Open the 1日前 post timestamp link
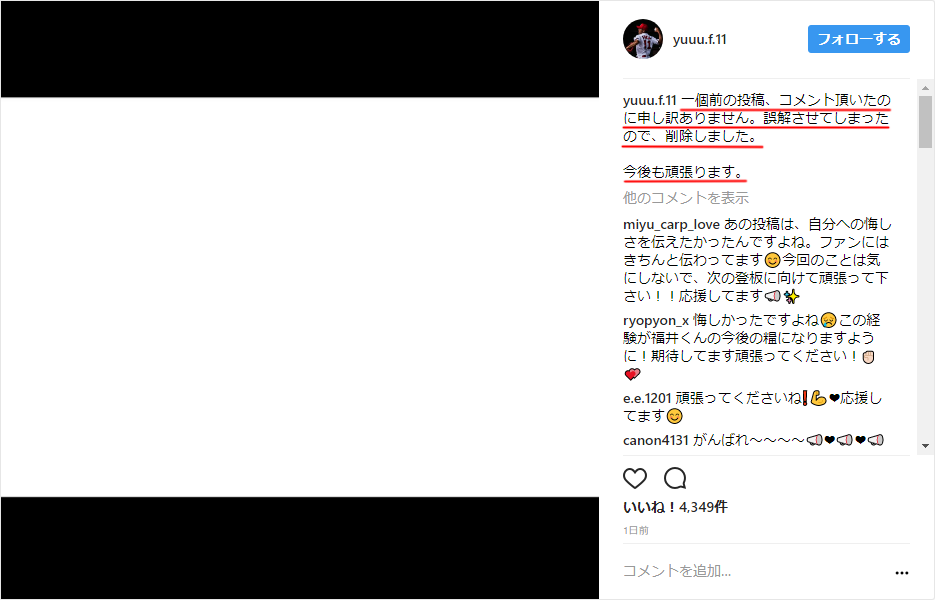The image size is (935, 600). coord(636,530)
